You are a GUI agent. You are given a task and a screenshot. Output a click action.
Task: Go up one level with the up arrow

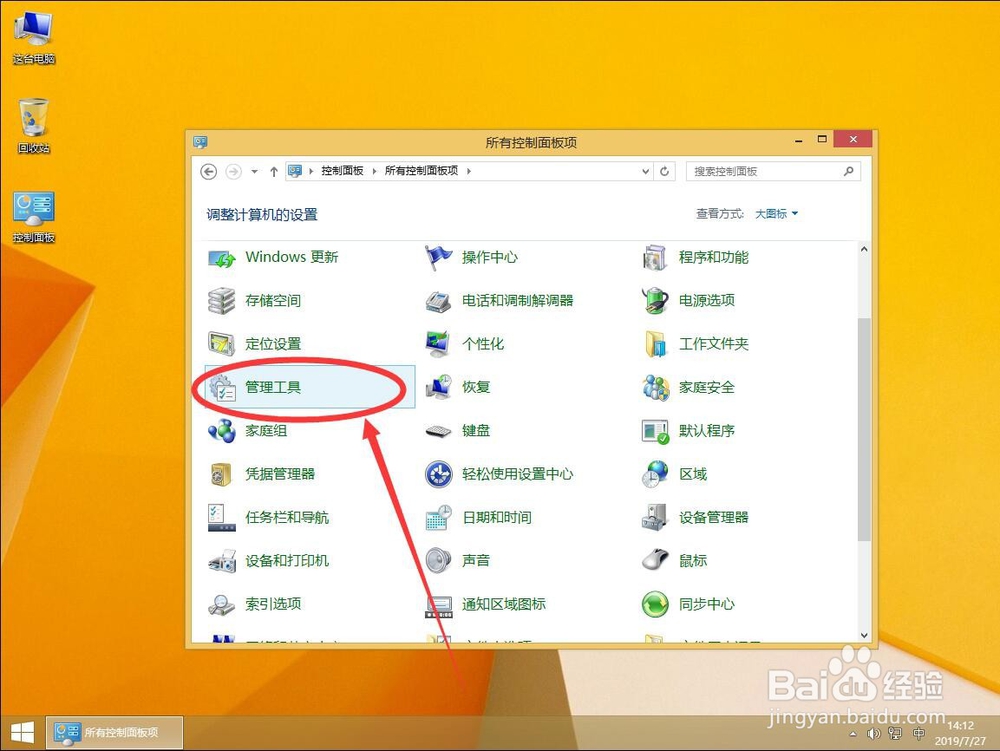(x=274, y=171)
